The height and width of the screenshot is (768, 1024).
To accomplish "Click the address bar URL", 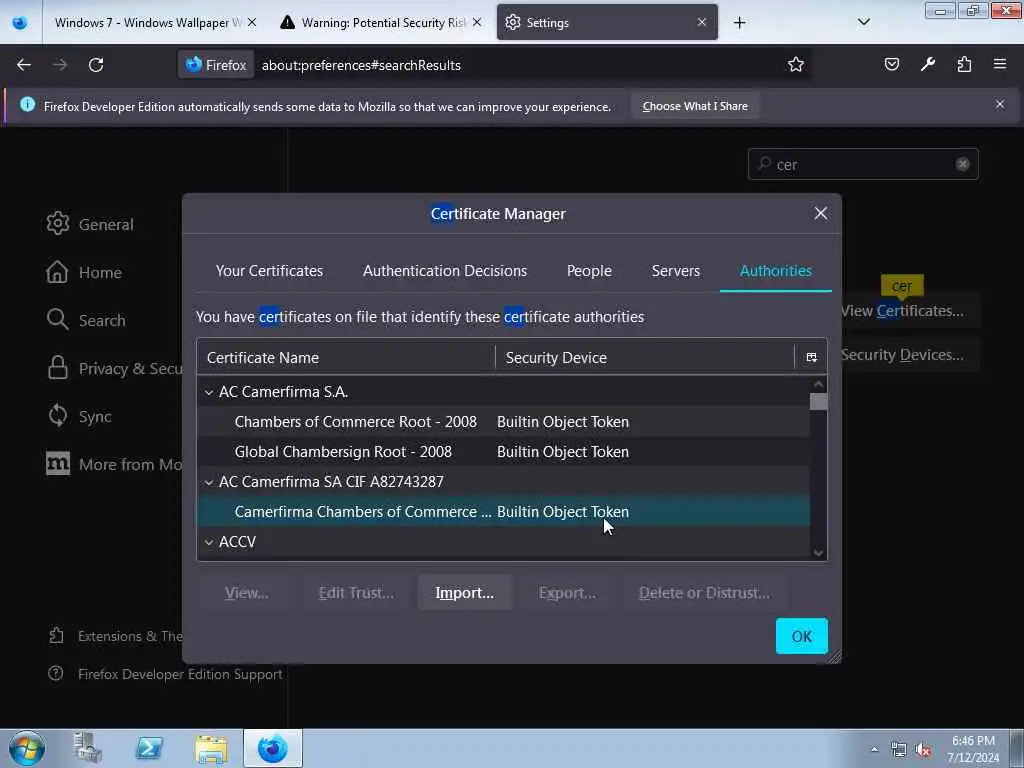I will click(361, 65).
